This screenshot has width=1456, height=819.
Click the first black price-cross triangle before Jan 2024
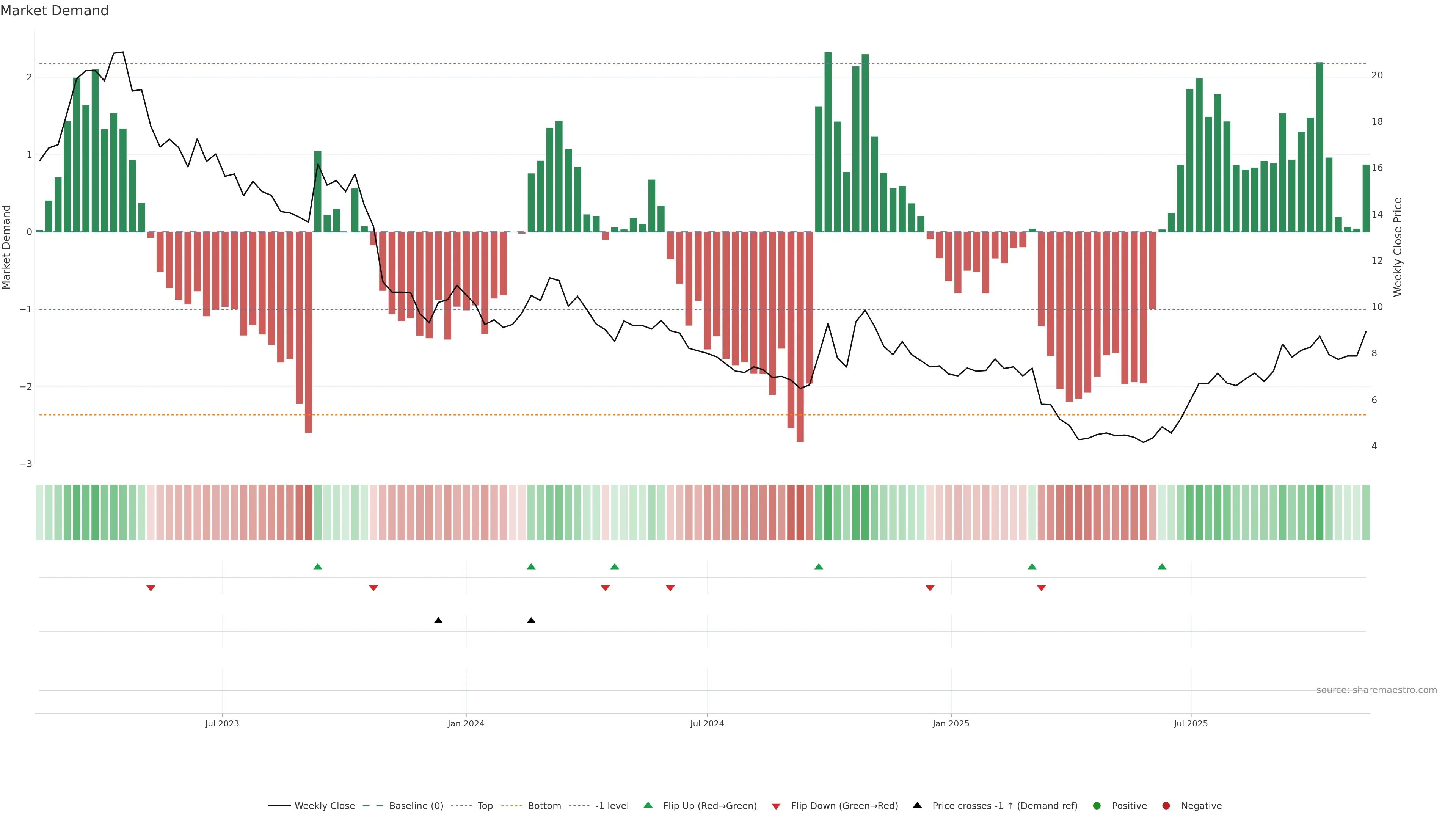(438, 621)
